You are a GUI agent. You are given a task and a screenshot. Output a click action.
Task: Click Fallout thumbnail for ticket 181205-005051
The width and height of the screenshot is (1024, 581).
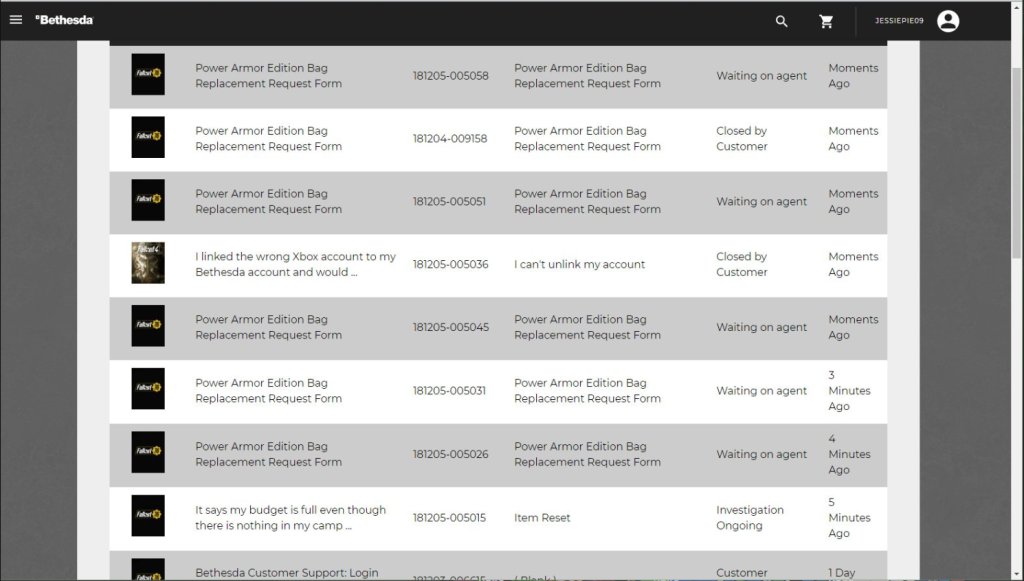pos(148,200)
